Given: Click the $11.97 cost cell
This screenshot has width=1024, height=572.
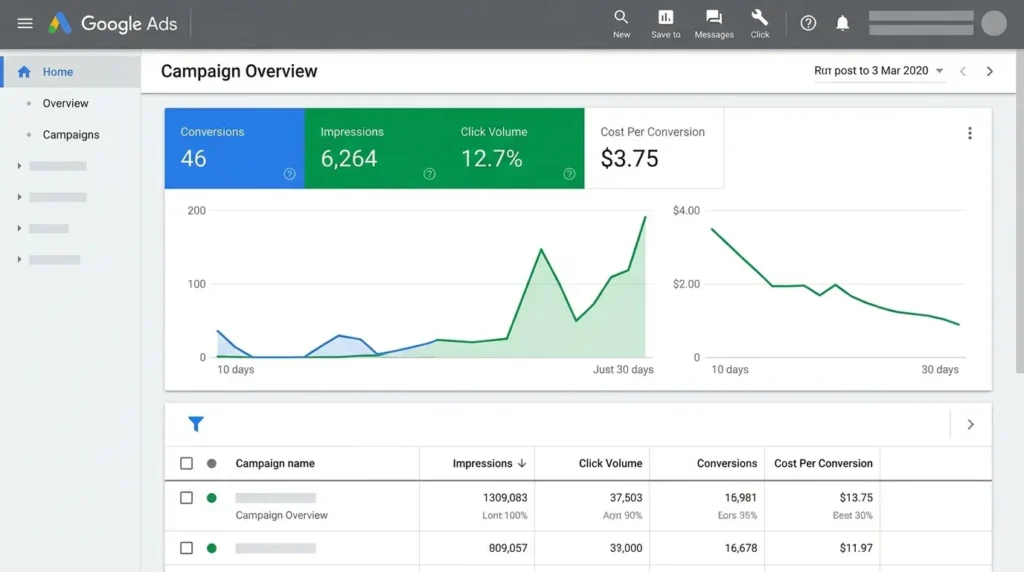Looking at the screenshot, I should click(856, 548).
